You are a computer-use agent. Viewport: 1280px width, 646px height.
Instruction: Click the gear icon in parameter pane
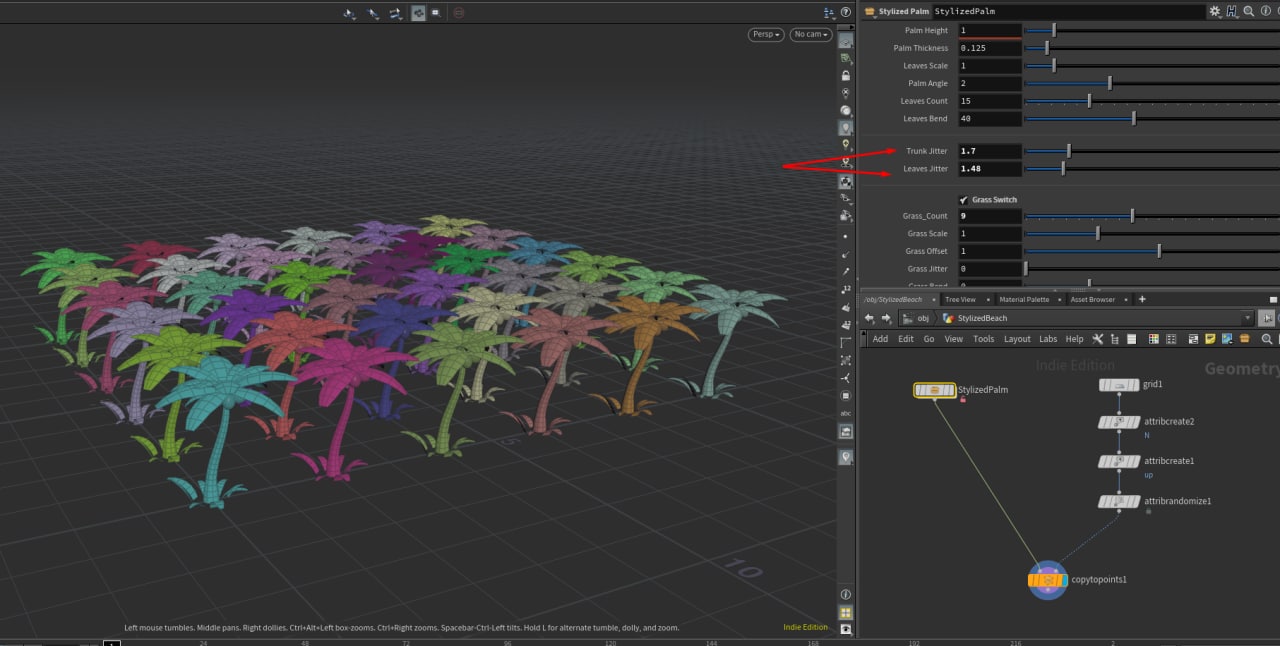(1215, 11)
